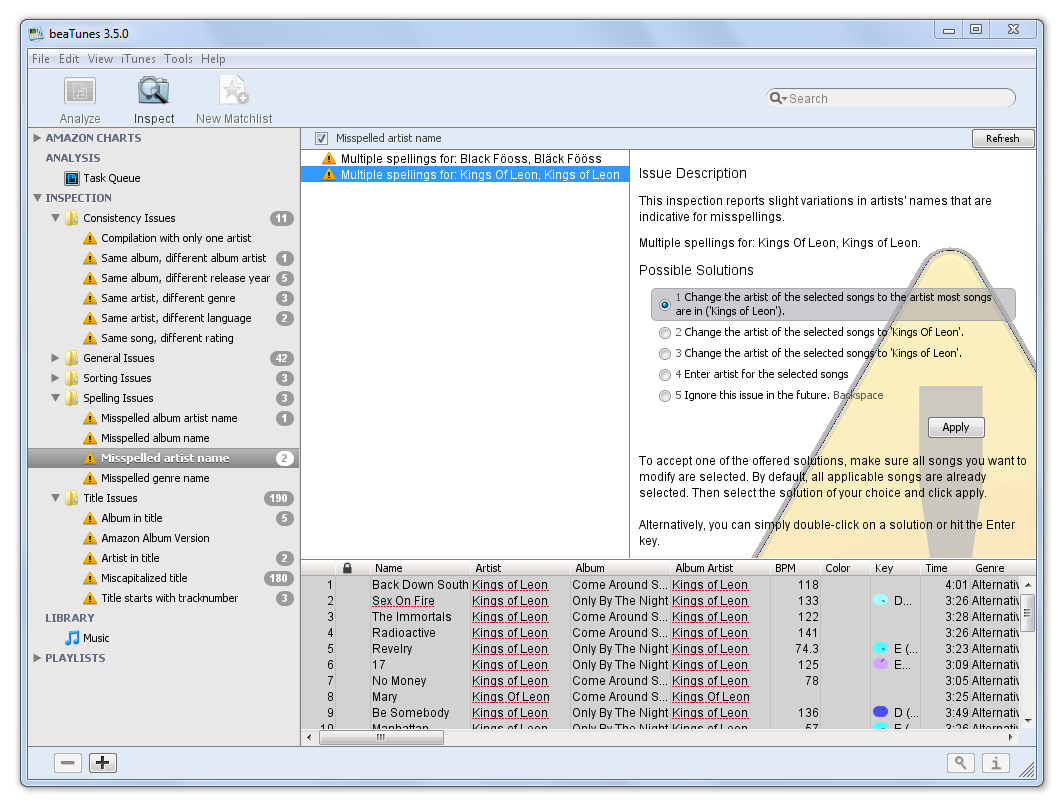
Task: Click the purple color swatch for song 17
Action: 880,664
